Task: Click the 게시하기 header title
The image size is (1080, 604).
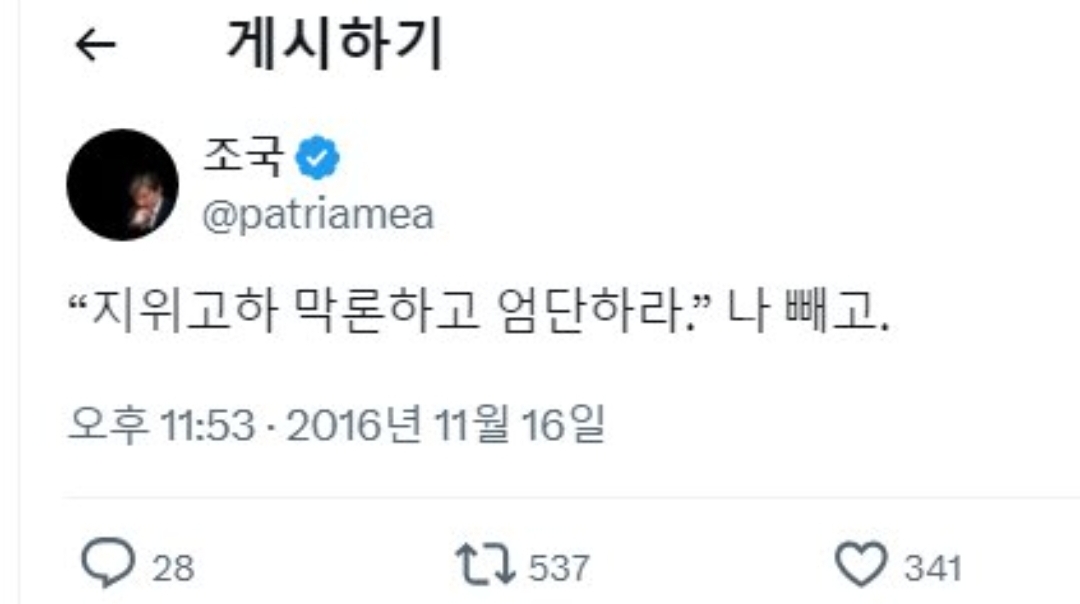Action: pos(335,45)
